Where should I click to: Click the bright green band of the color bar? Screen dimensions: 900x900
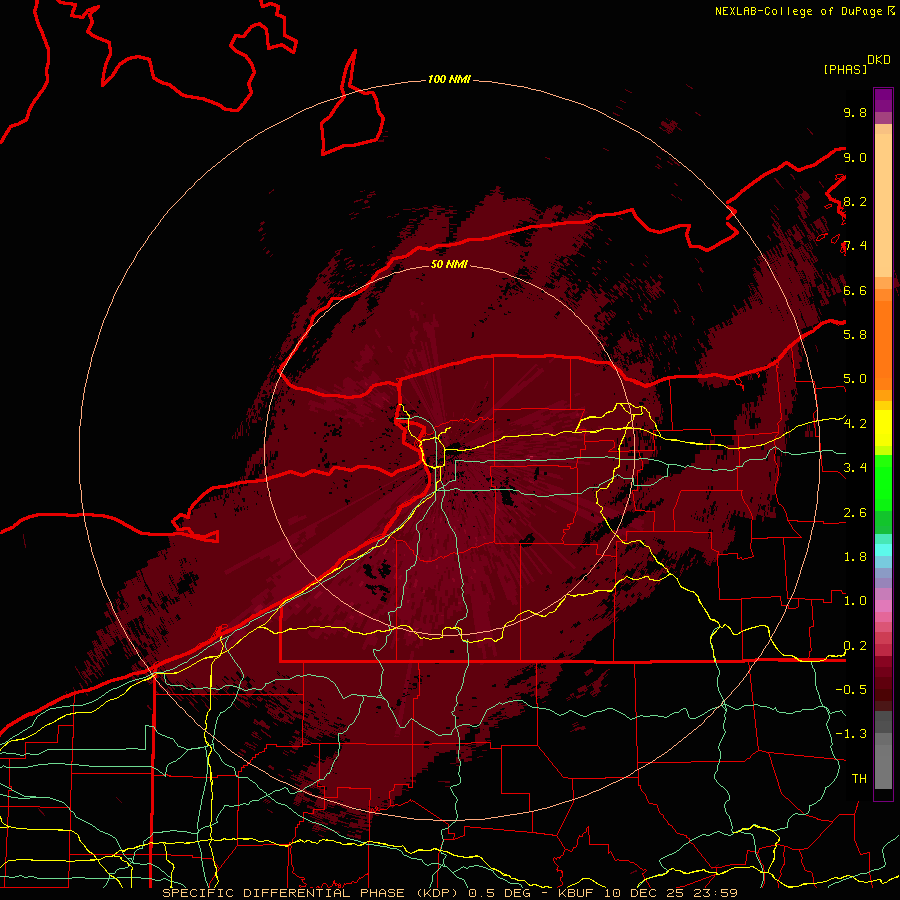883,483
